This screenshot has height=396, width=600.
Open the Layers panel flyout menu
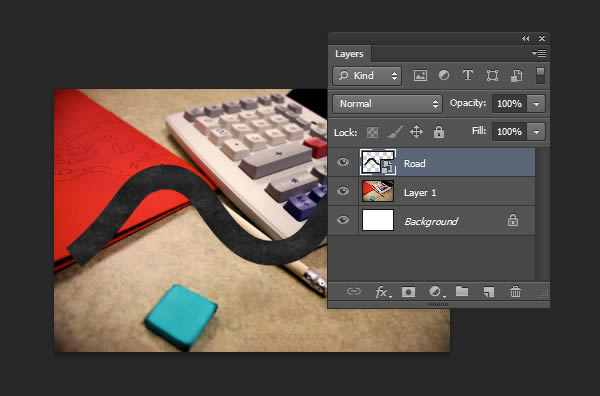tap(539, 54)
